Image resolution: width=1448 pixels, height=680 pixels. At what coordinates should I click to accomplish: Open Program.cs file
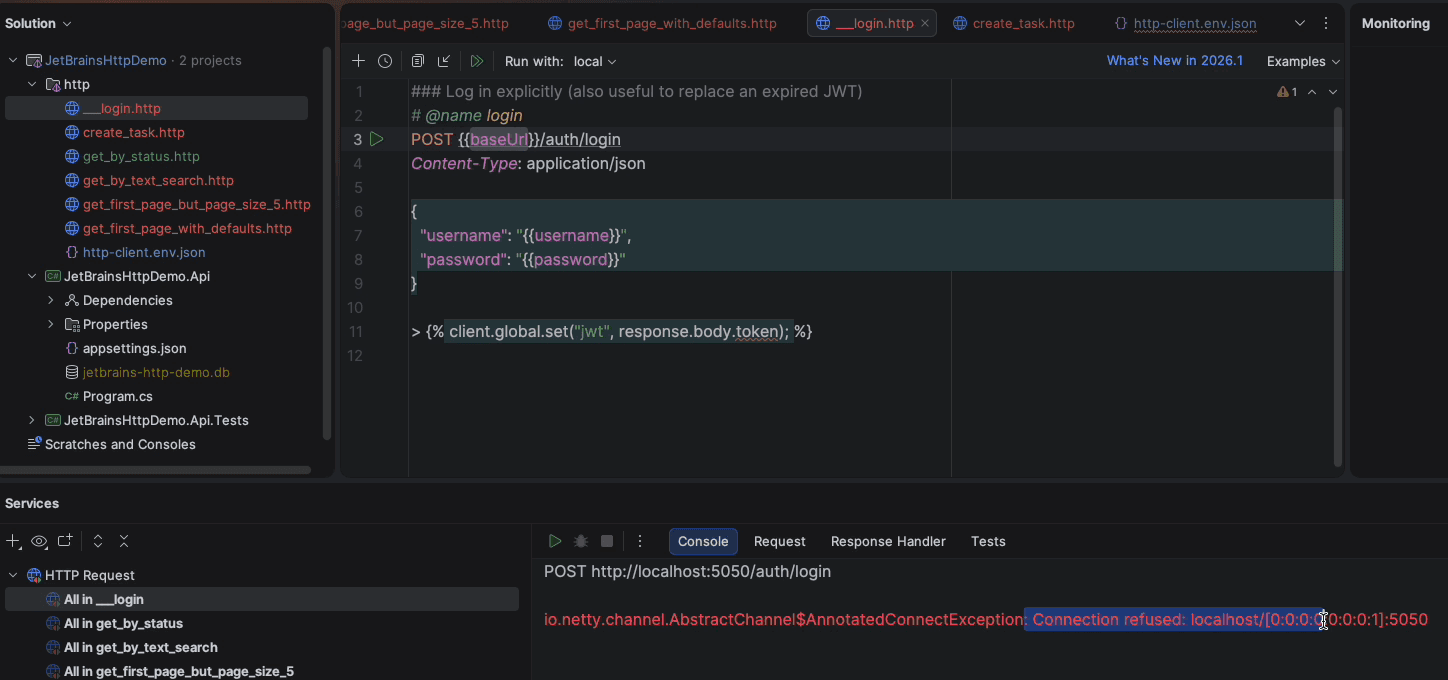pos(117,396)
